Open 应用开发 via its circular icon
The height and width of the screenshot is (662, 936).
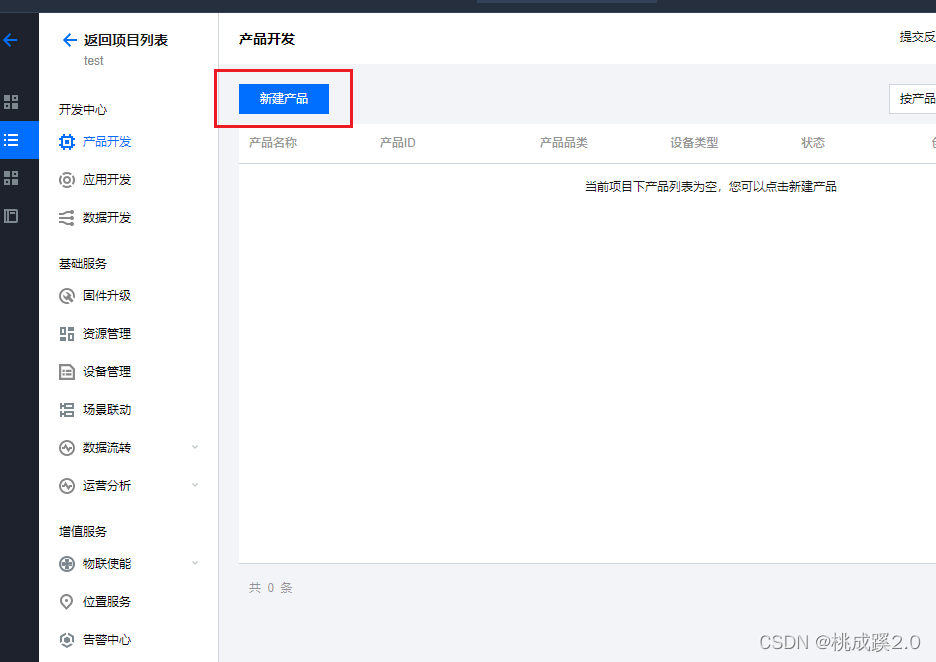67,179
